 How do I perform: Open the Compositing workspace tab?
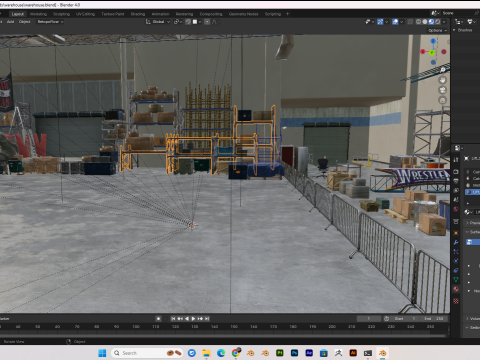pyautogui.click(x=211, y=14)
